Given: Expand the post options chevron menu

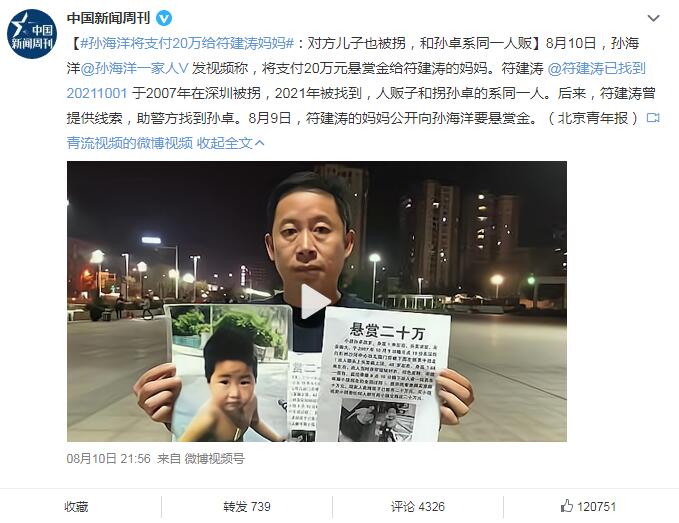Looking at the screenshot, I should (x=653, y=18).
